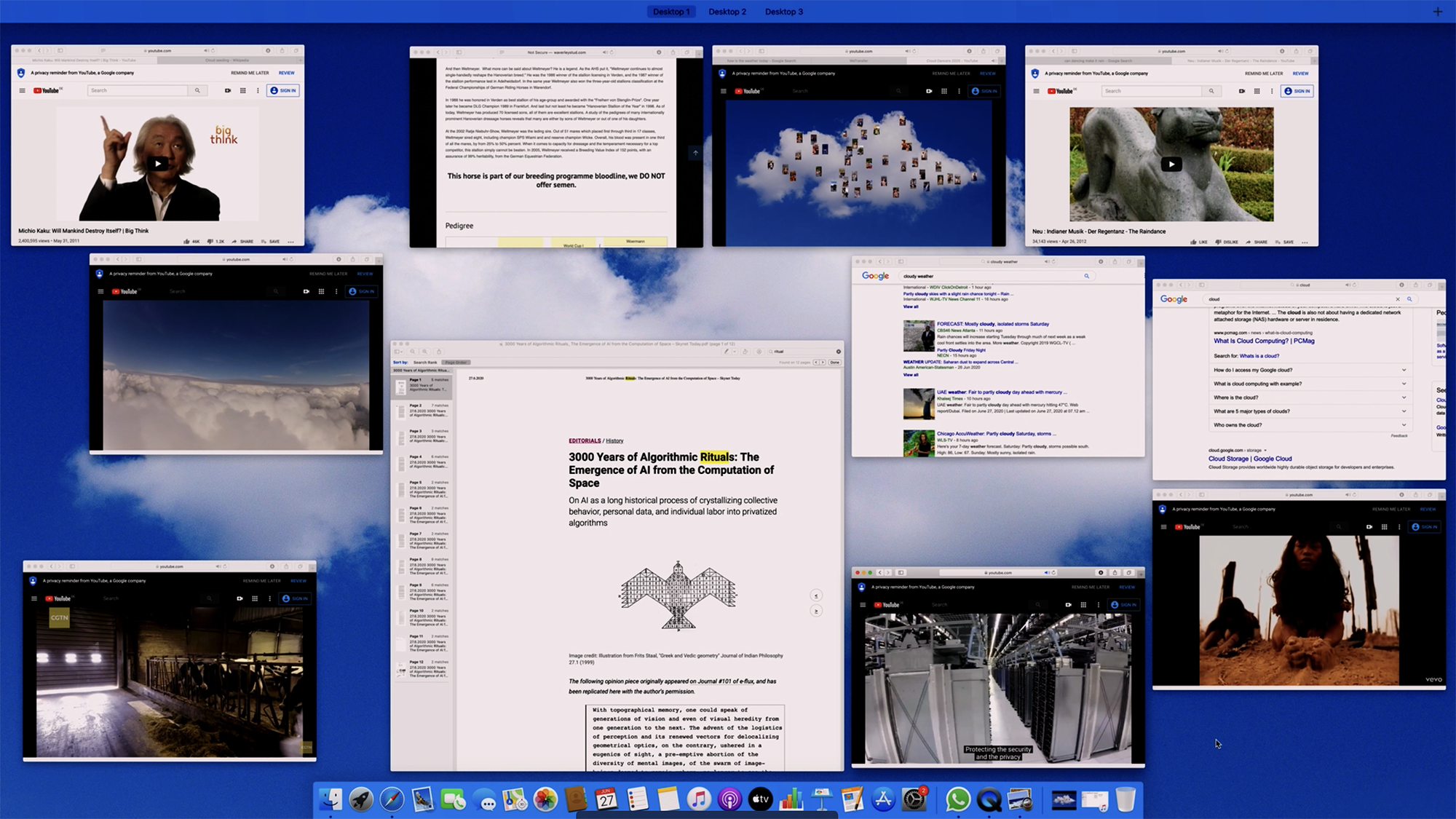This screenshot has height=819, width=1456.
Task: Open Trash from the Dock
Action: click(1125, 799)
